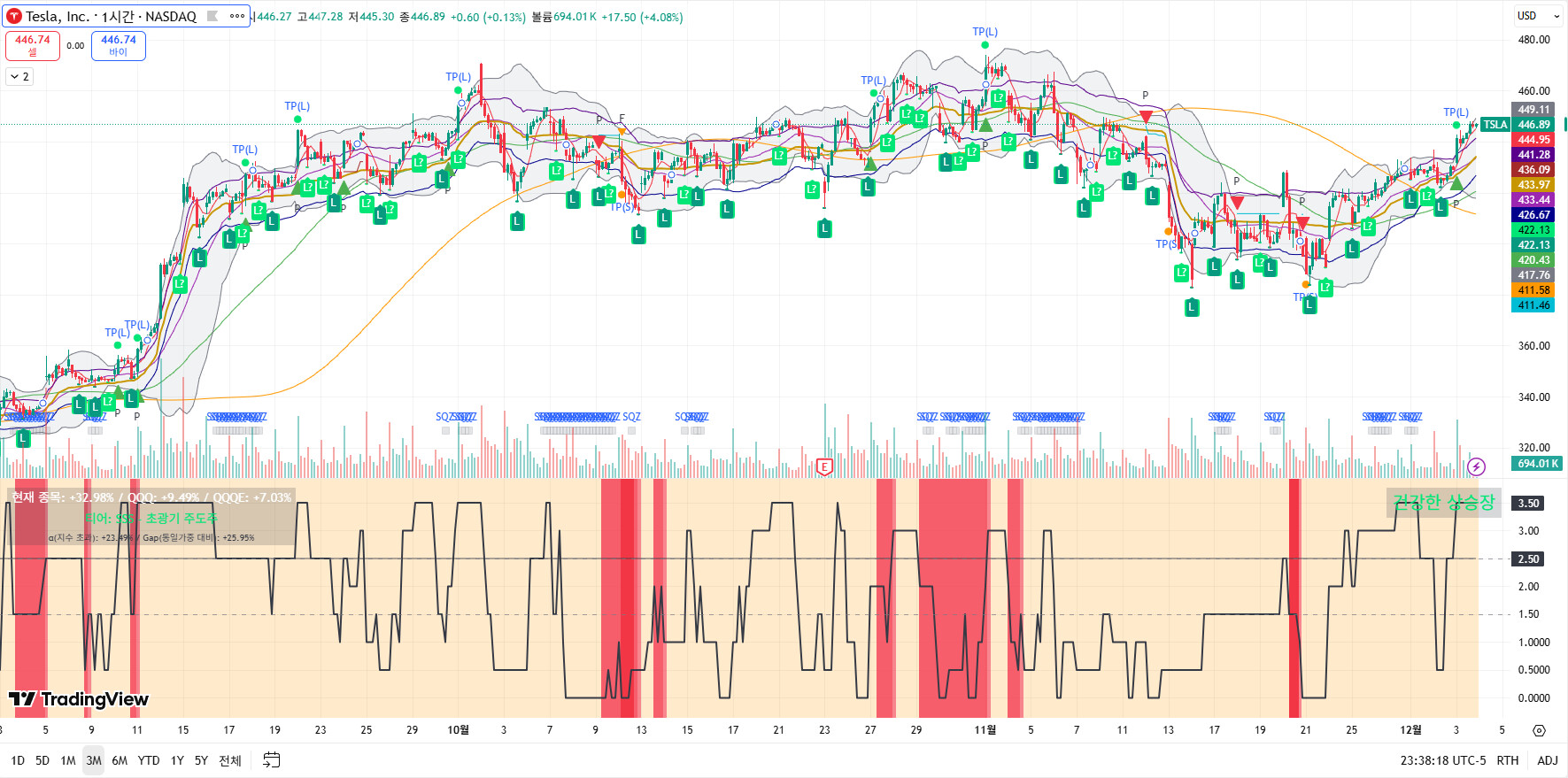Image resolution: width=1568 pixels, height=778 pixels.
Task: Click the flag icon next to NASDAQ
Action: click(212, 16)
